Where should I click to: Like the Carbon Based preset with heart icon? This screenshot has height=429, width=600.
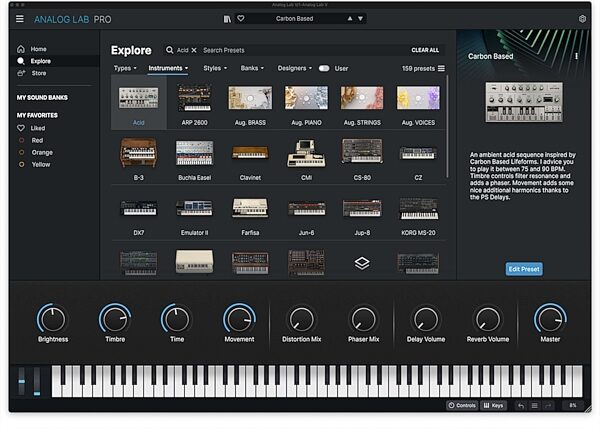[241, 18]
